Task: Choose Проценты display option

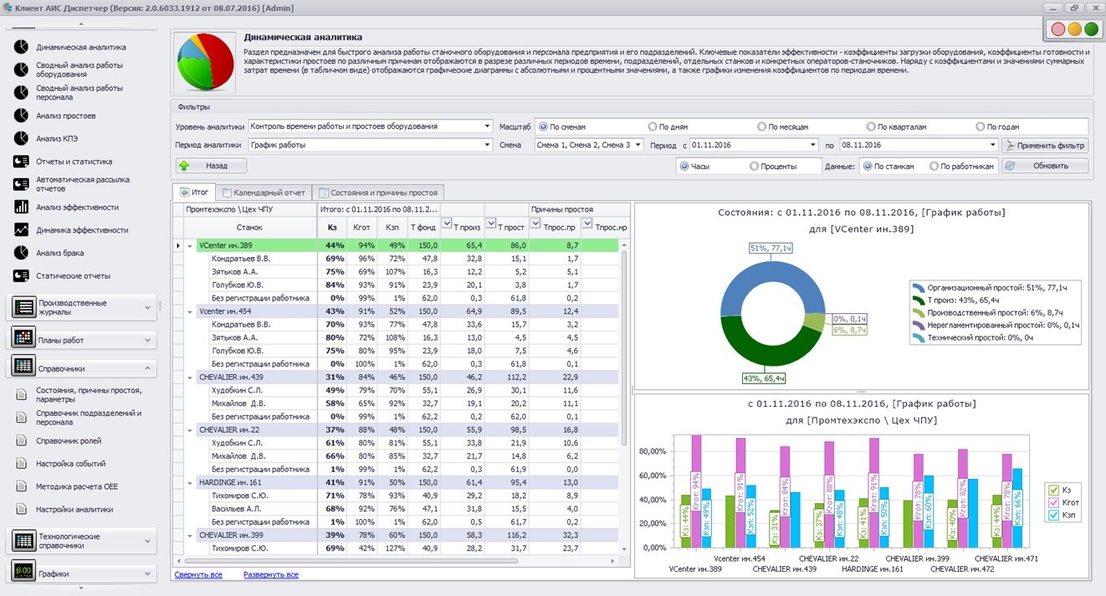Action: coord(754,166)
